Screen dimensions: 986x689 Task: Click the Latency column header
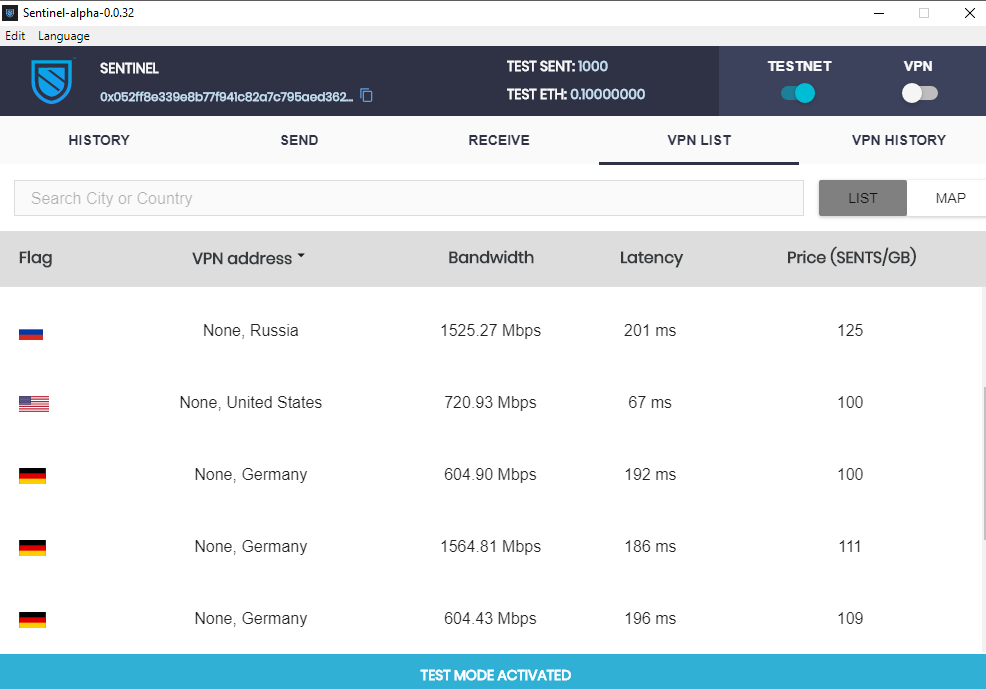point(651,258)
